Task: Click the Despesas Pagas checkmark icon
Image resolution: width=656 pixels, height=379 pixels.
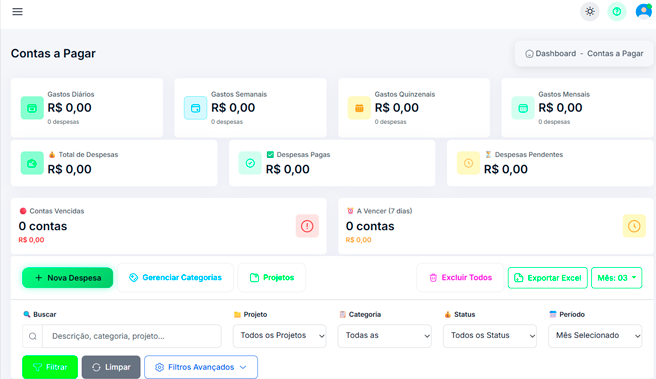Action: click(x=250, y=163)
